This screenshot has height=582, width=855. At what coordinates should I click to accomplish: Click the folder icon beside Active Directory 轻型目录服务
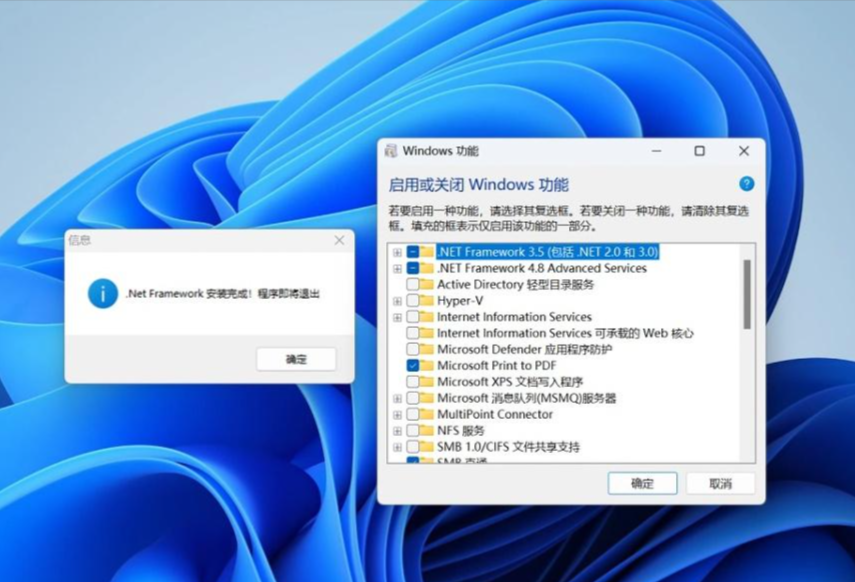[427, 285]
